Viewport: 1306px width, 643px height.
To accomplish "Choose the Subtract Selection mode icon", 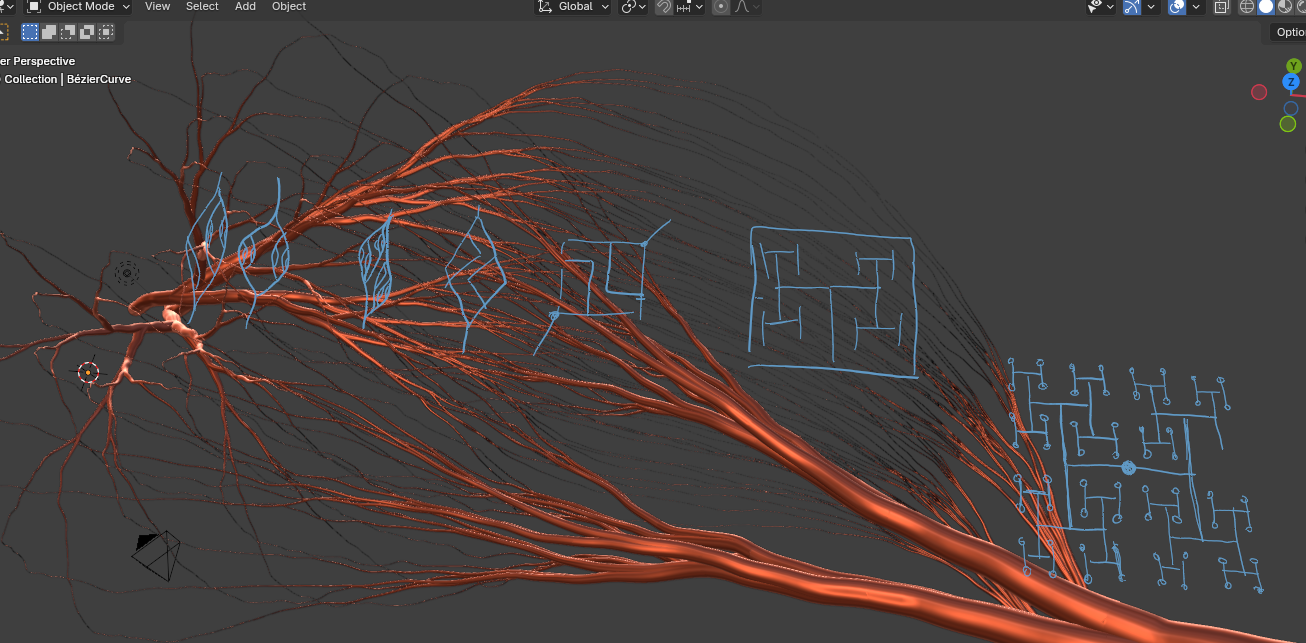I will click(68, 32).
